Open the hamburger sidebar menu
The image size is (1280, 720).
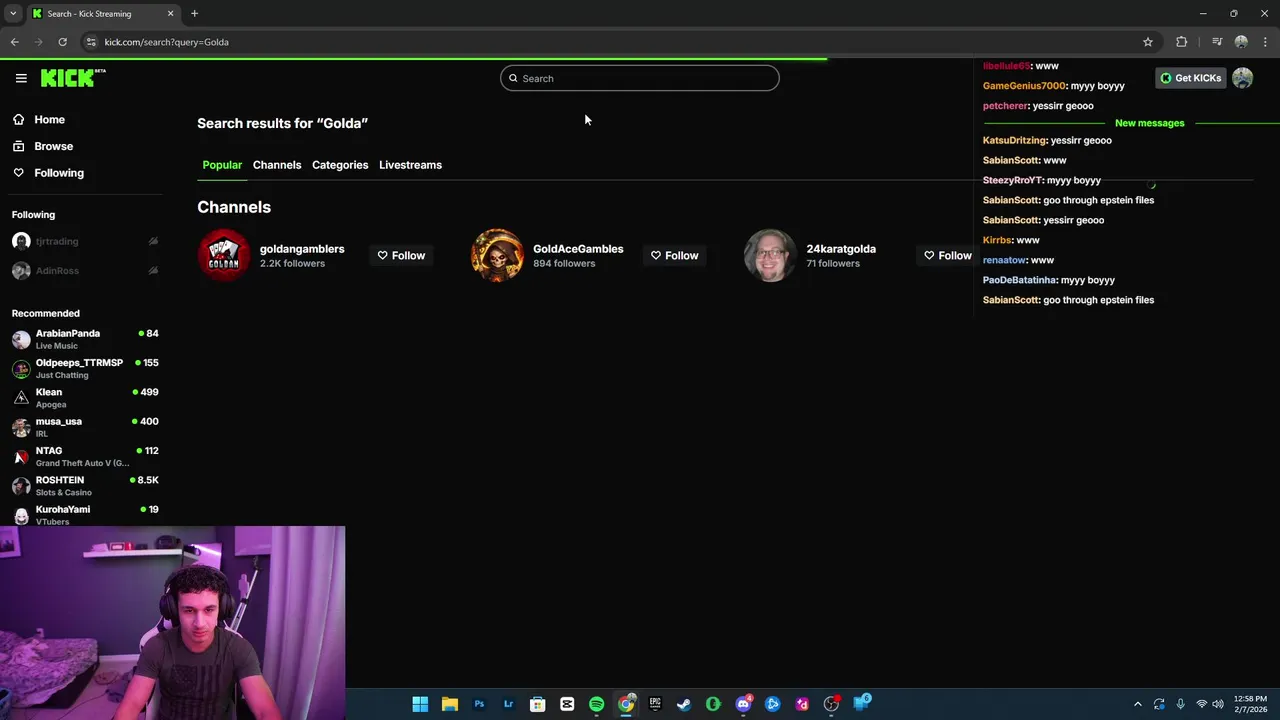(x=21, y=78)
